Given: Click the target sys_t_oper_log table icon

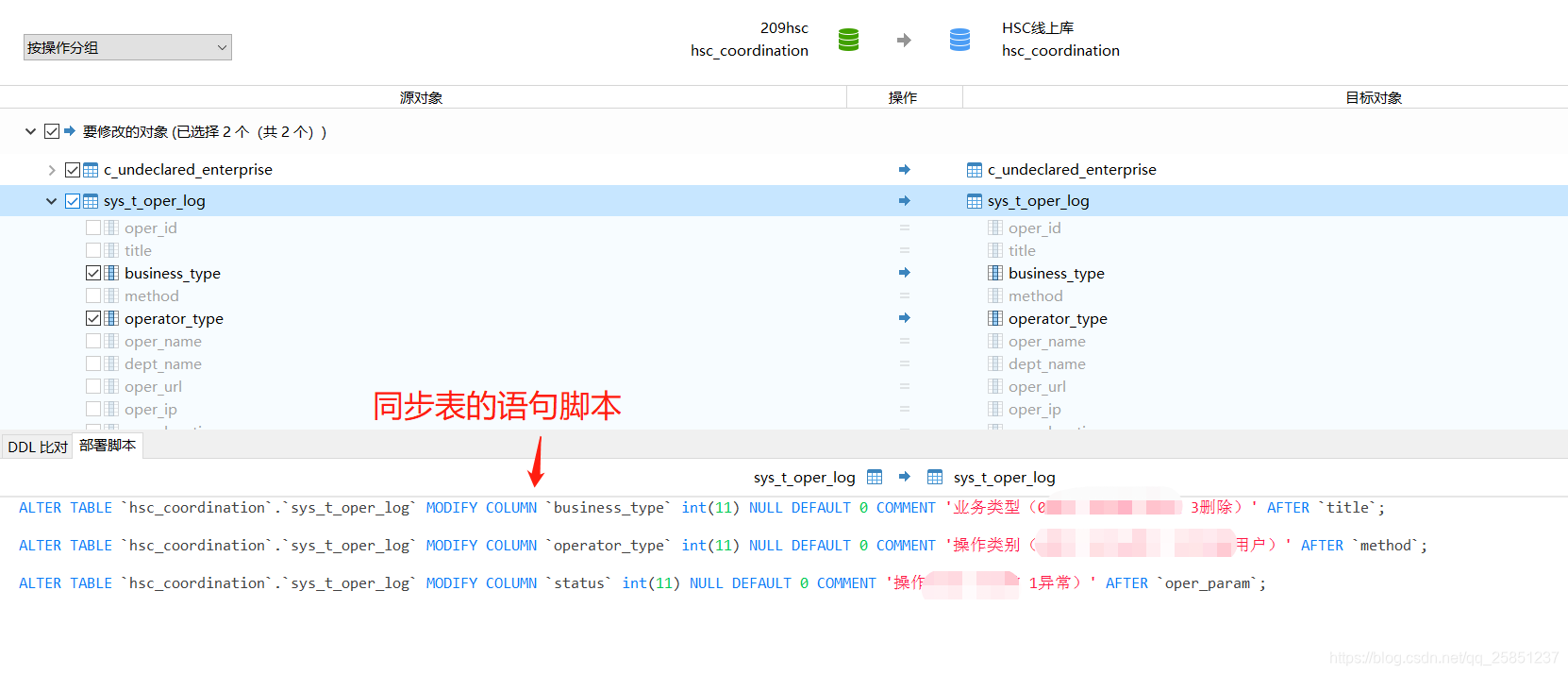Looking at the screenshot, I should (975, 201).
